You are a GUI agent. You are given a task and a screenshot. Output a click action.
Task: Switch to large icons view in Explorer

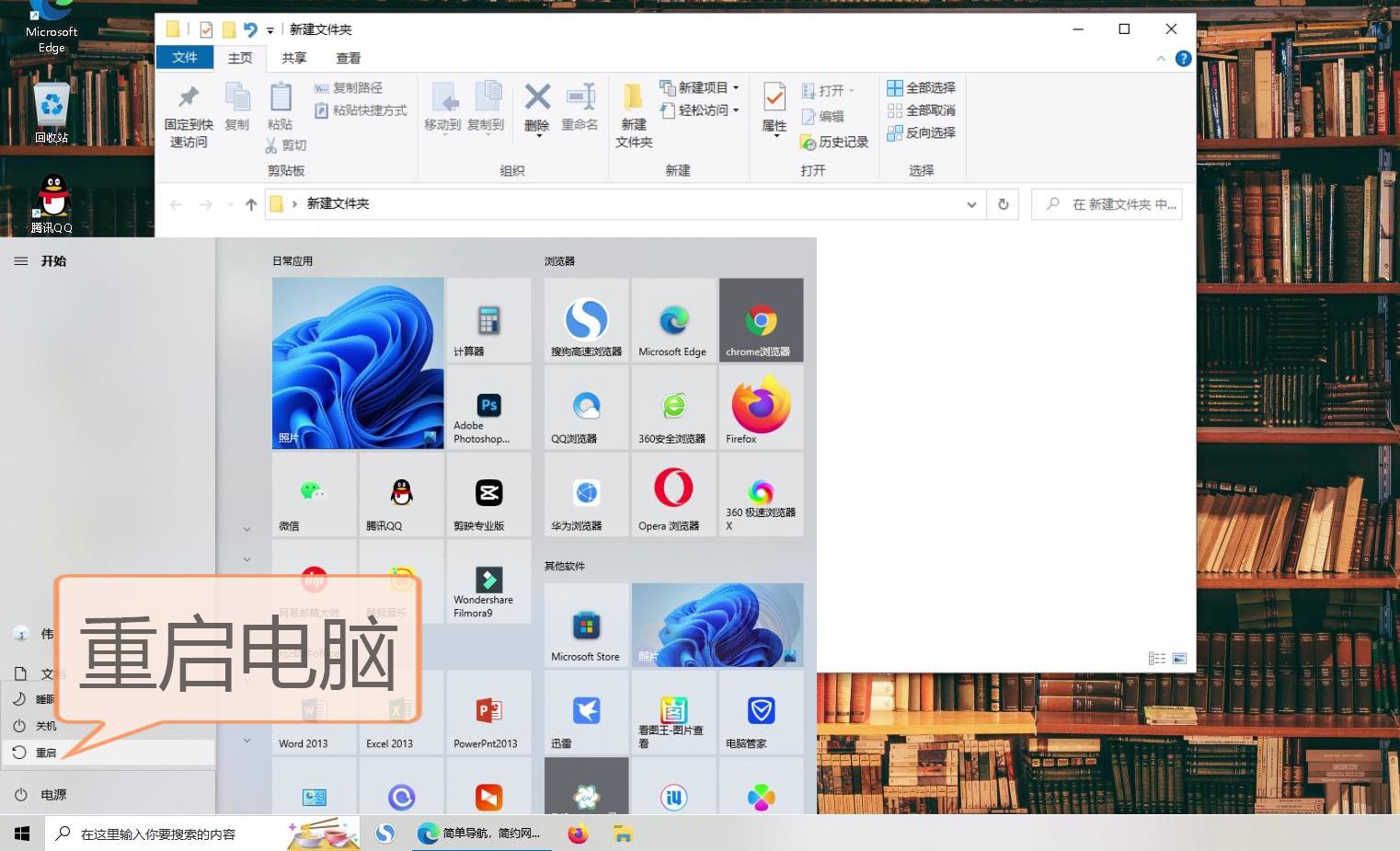click(1179, 659)
